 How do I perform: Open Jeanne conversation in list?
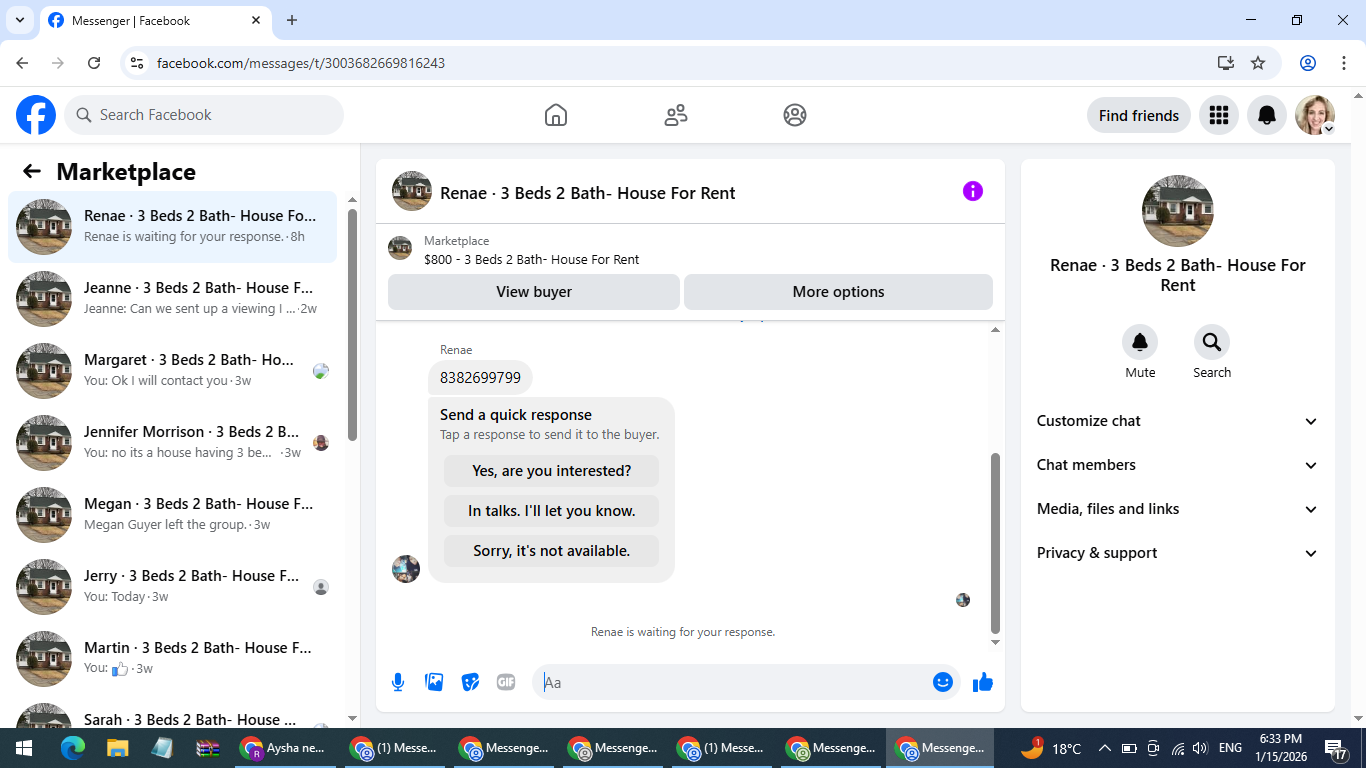pyautogui.click(x=173, y=299)
